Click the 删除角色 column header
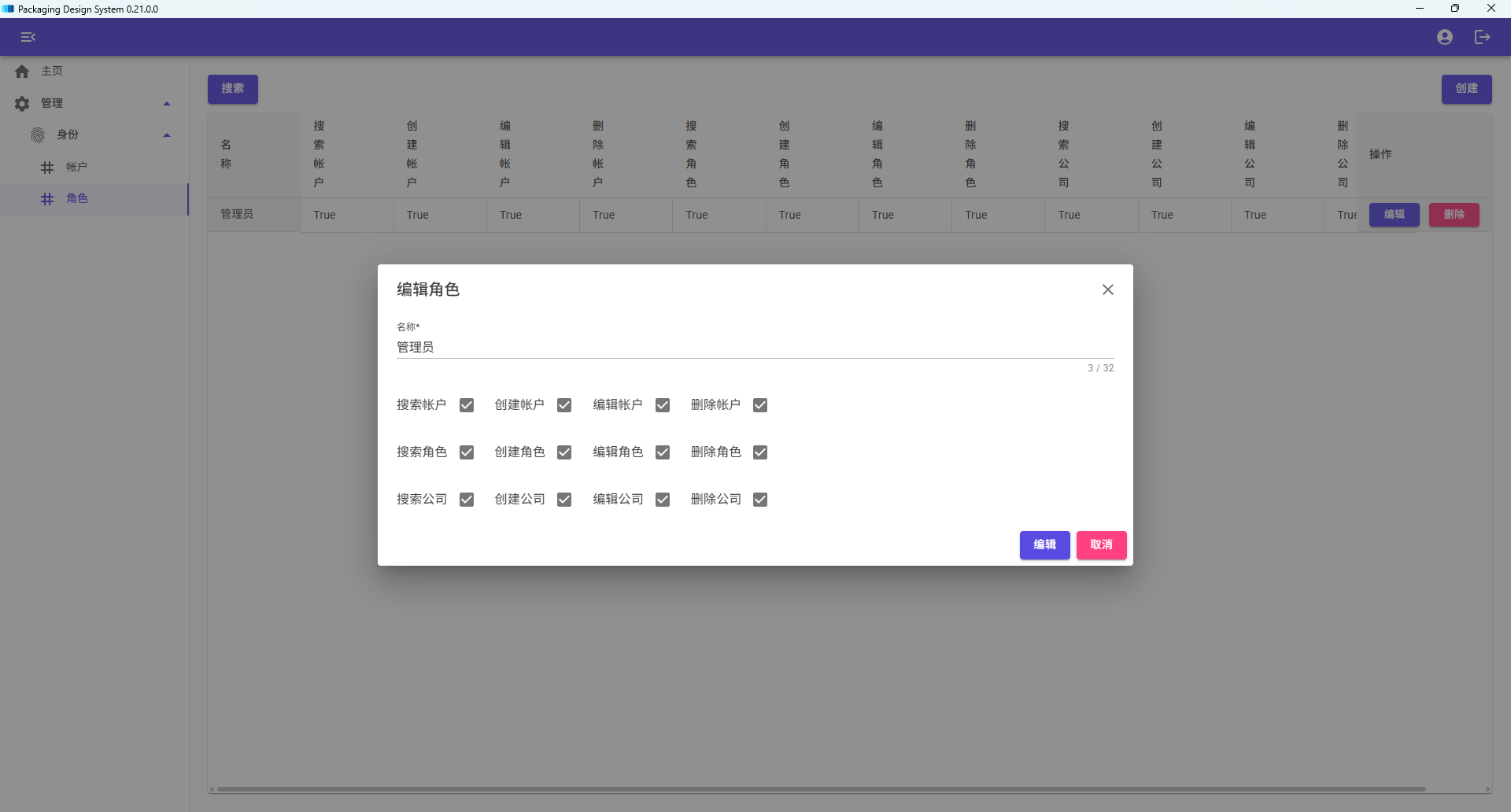 pyautogui.click(x=999, y=155)
